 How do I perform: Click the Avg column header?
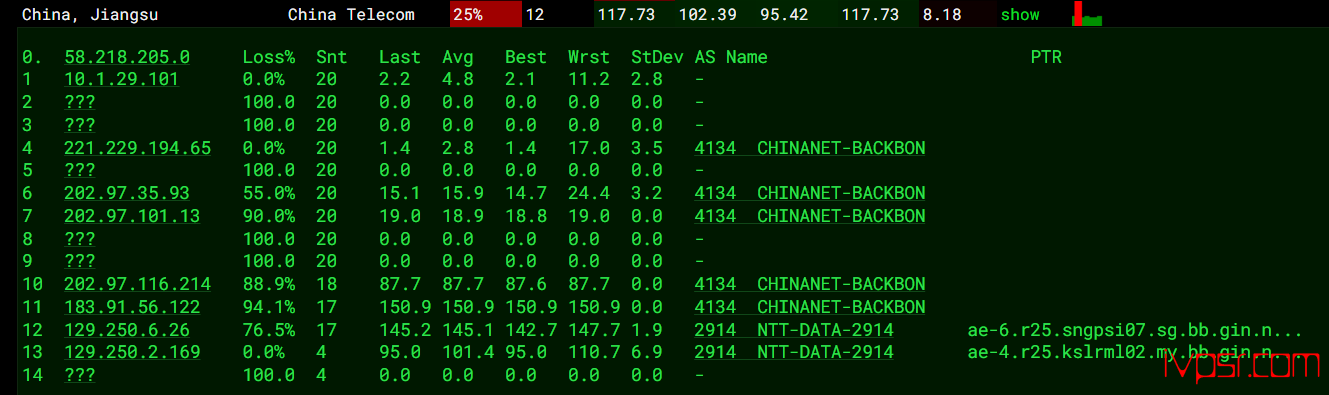[x=458, y=57]
